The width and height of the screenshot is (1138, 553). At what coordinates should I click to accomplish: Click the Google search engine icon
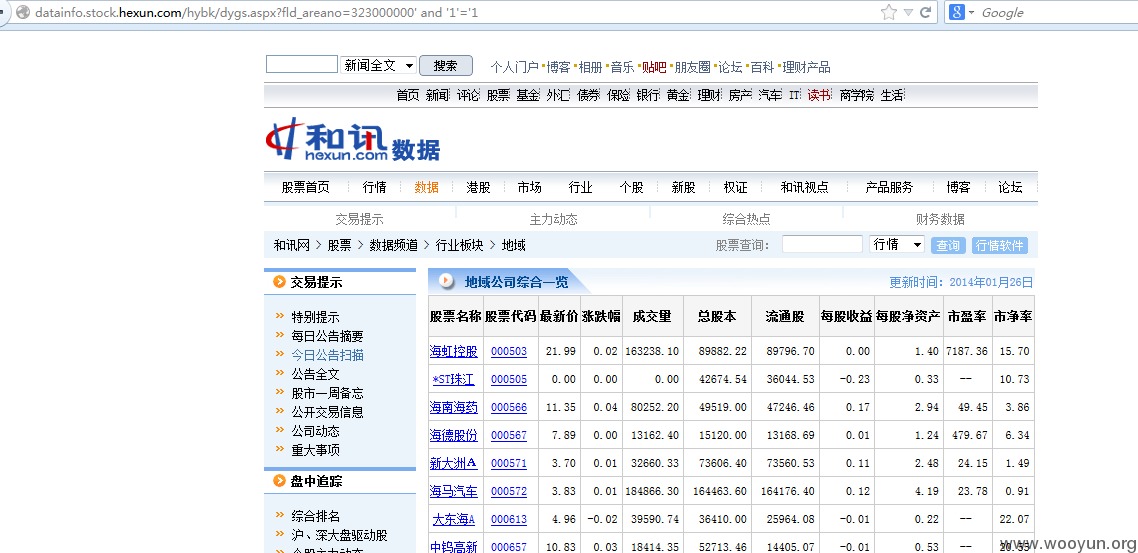coord(957,12)
